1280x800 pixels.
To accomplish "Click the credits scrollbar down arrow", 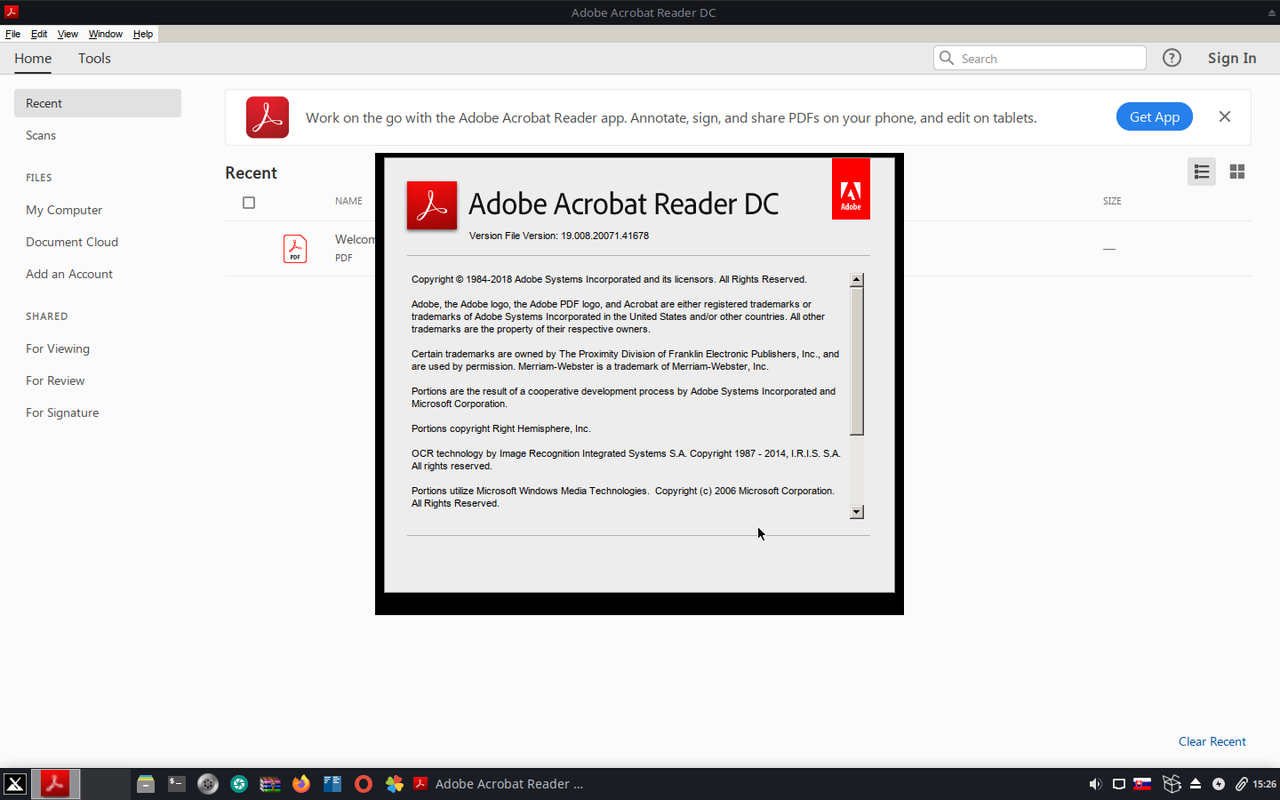I will (857, 512).
